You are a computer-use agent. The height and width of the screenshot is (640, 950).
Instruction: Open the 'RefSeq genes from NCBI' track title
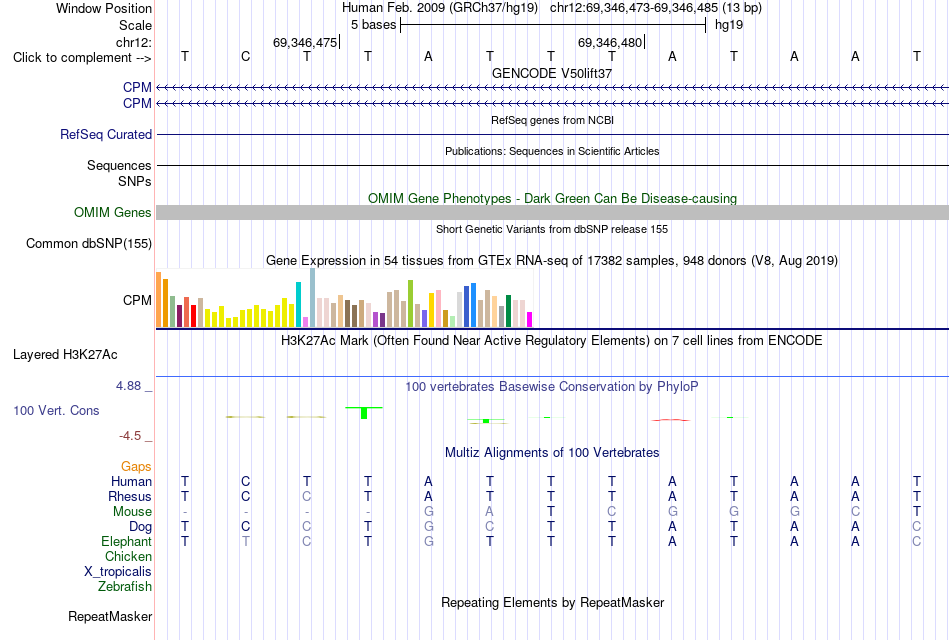[552, 120]
